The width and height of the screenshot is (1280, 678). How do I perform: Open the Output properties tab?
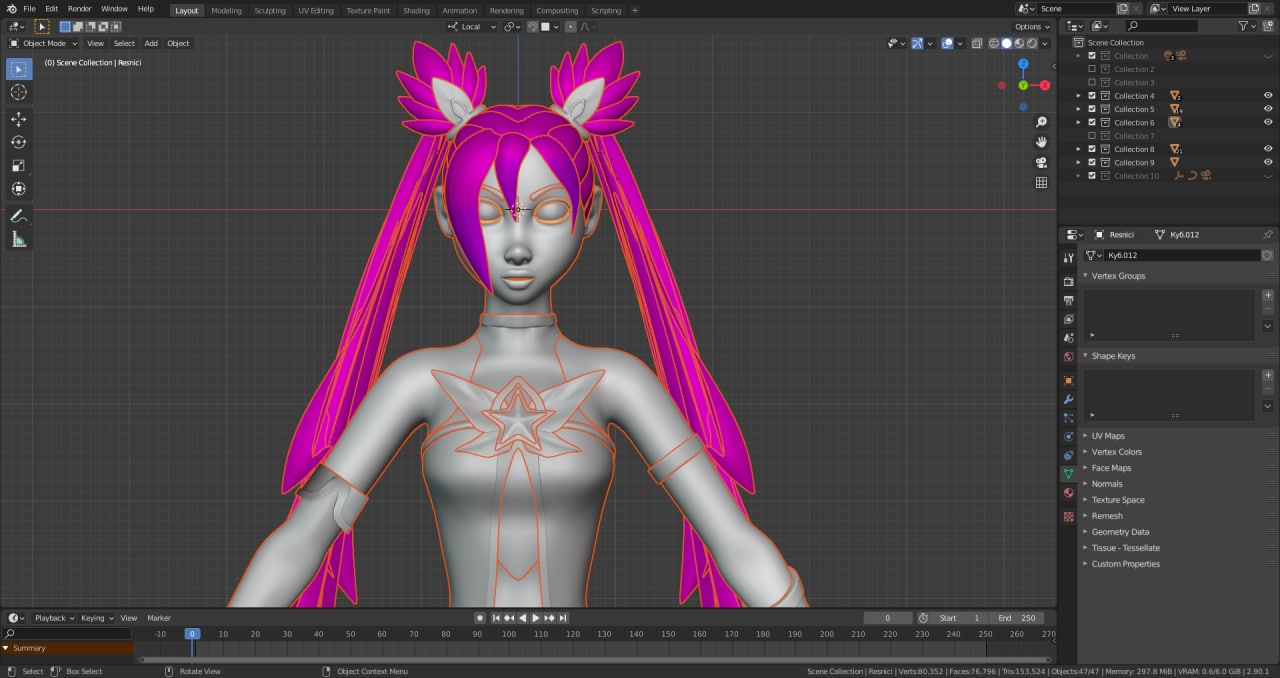[x=1068, y=300]
